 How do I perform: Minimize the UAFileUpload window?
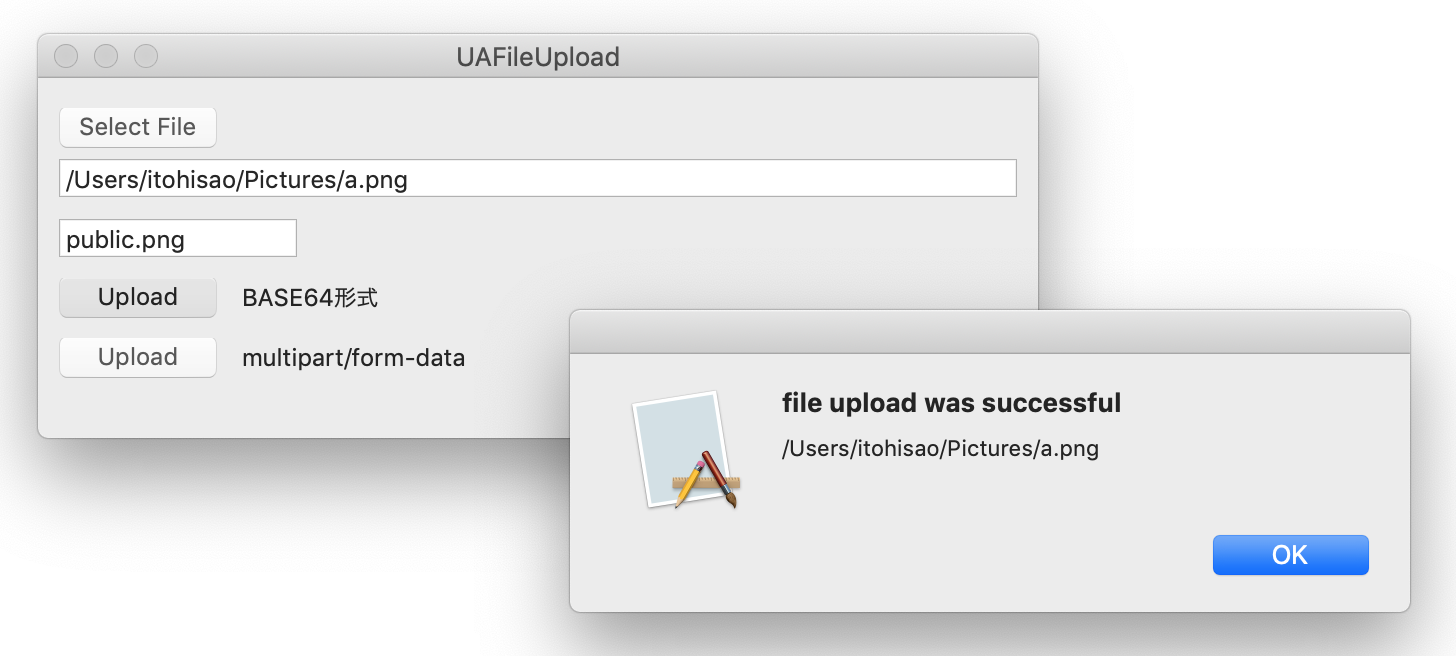pos(106,56)
